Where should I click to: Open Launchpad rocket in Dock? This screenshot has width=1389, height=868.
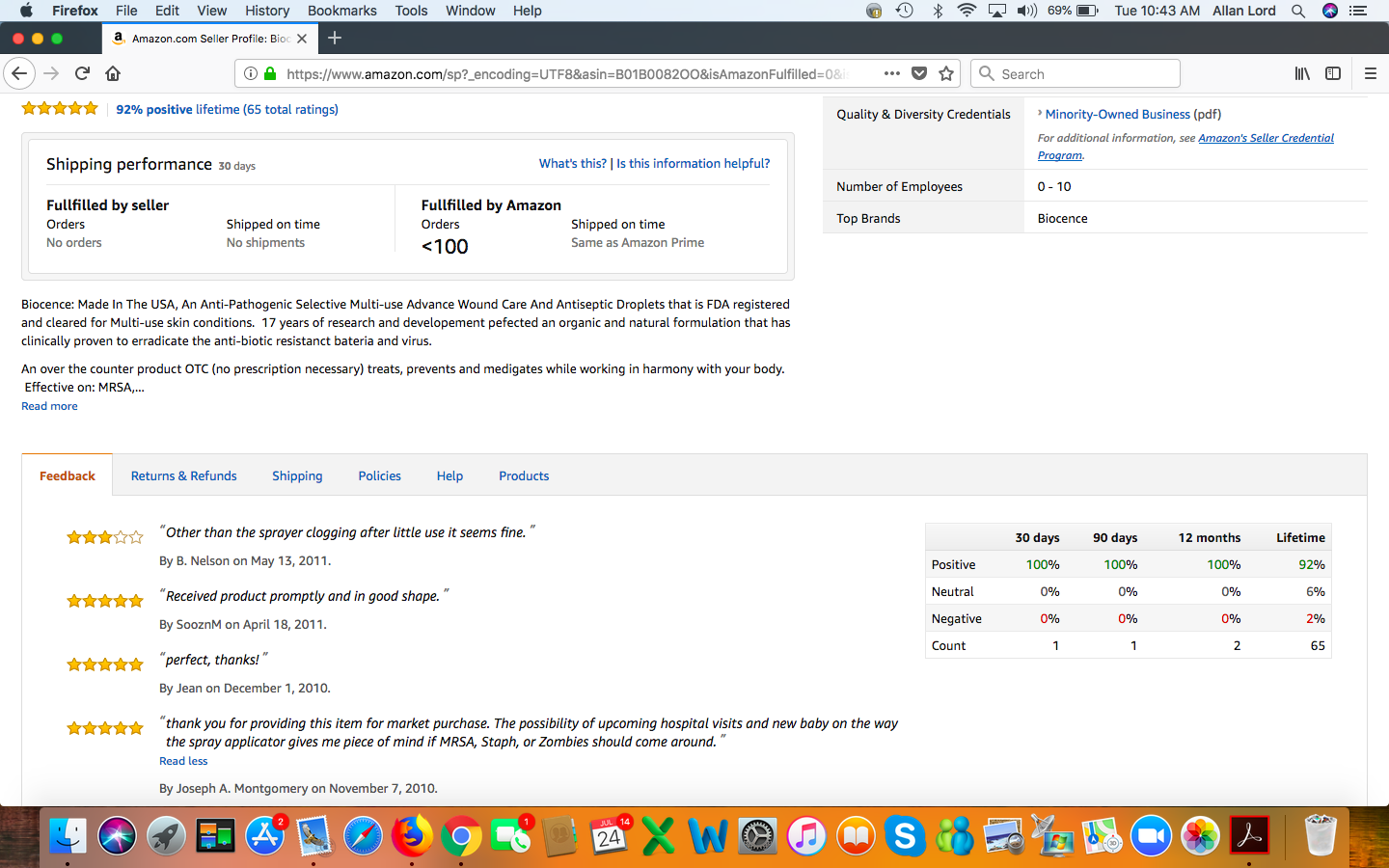166,835
